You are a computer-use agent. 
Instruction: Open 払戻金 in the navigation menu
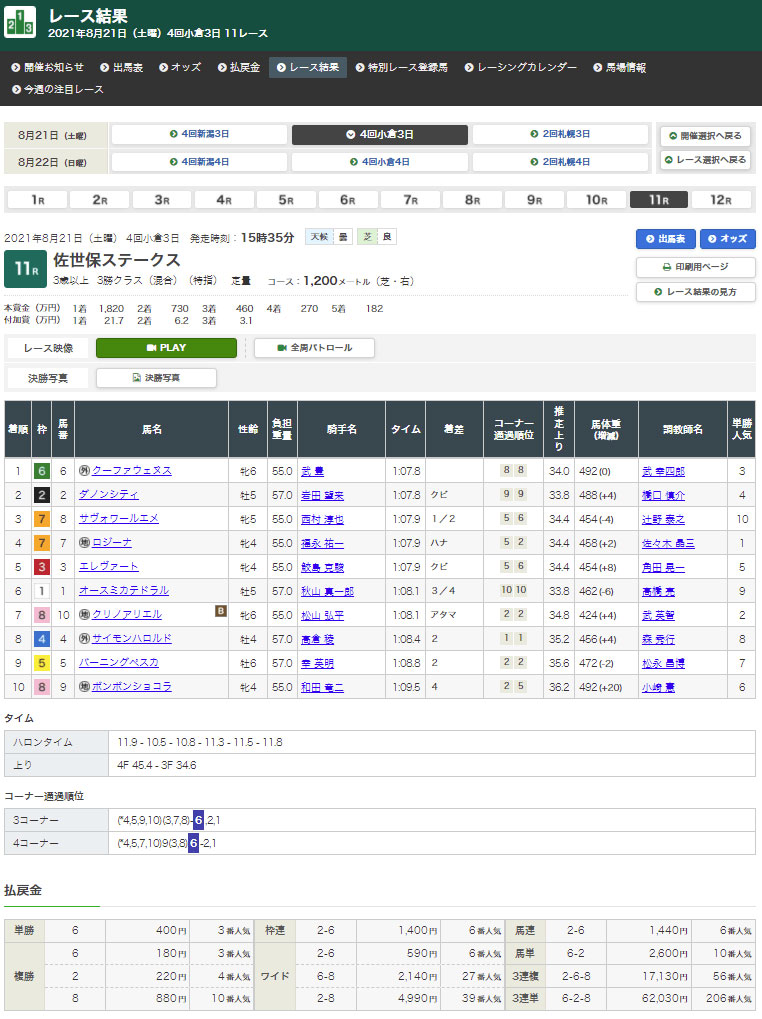[238, 68]
